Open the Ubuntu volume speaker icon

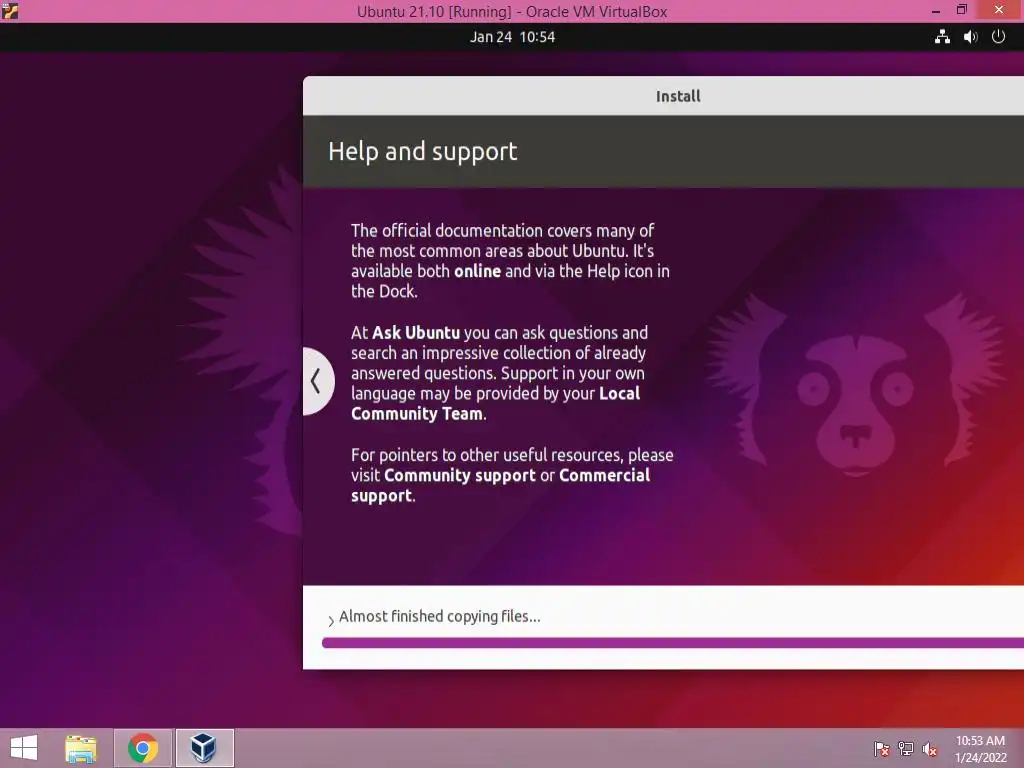970,37
